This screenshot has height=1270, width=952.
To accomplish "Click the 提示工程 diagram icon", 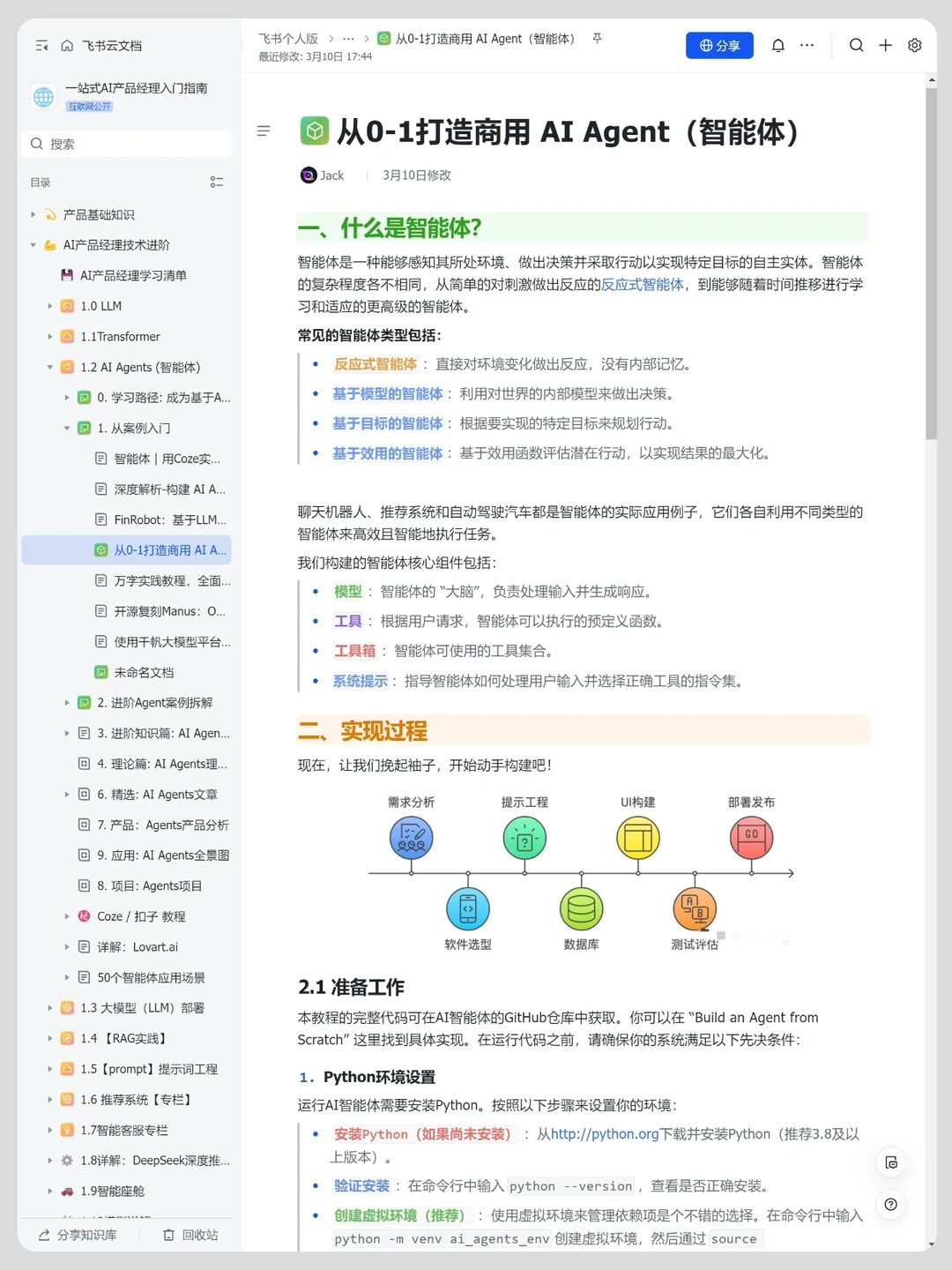I will pyautogui.click(x=524, y=838).
